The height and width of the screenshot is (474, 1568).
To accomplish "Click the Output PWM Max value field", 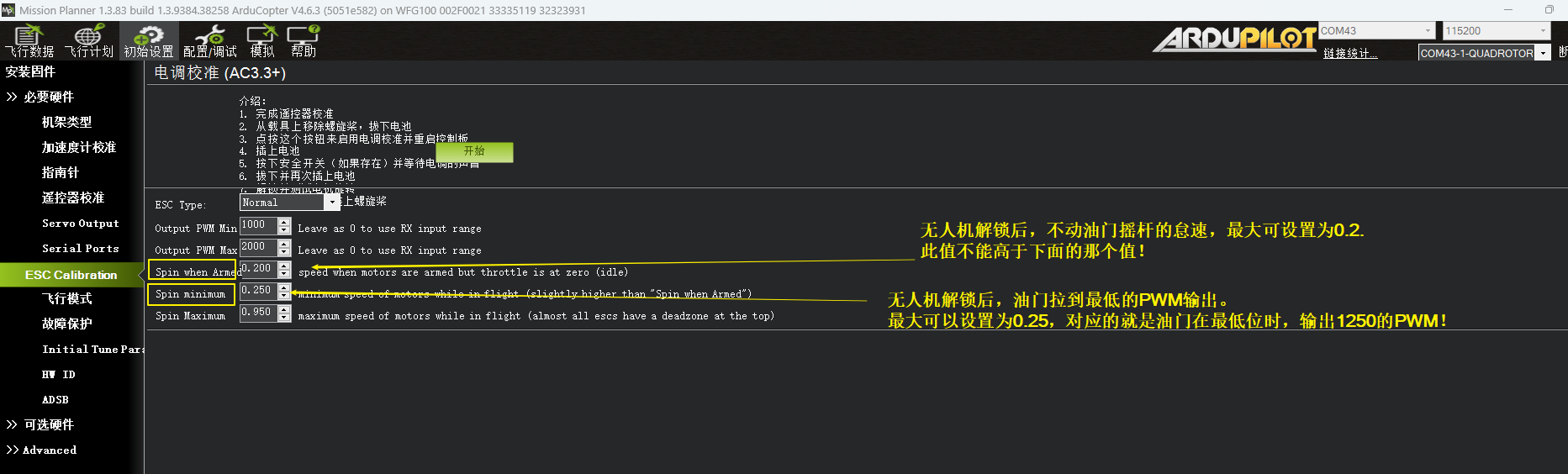I will click(258, 247).
